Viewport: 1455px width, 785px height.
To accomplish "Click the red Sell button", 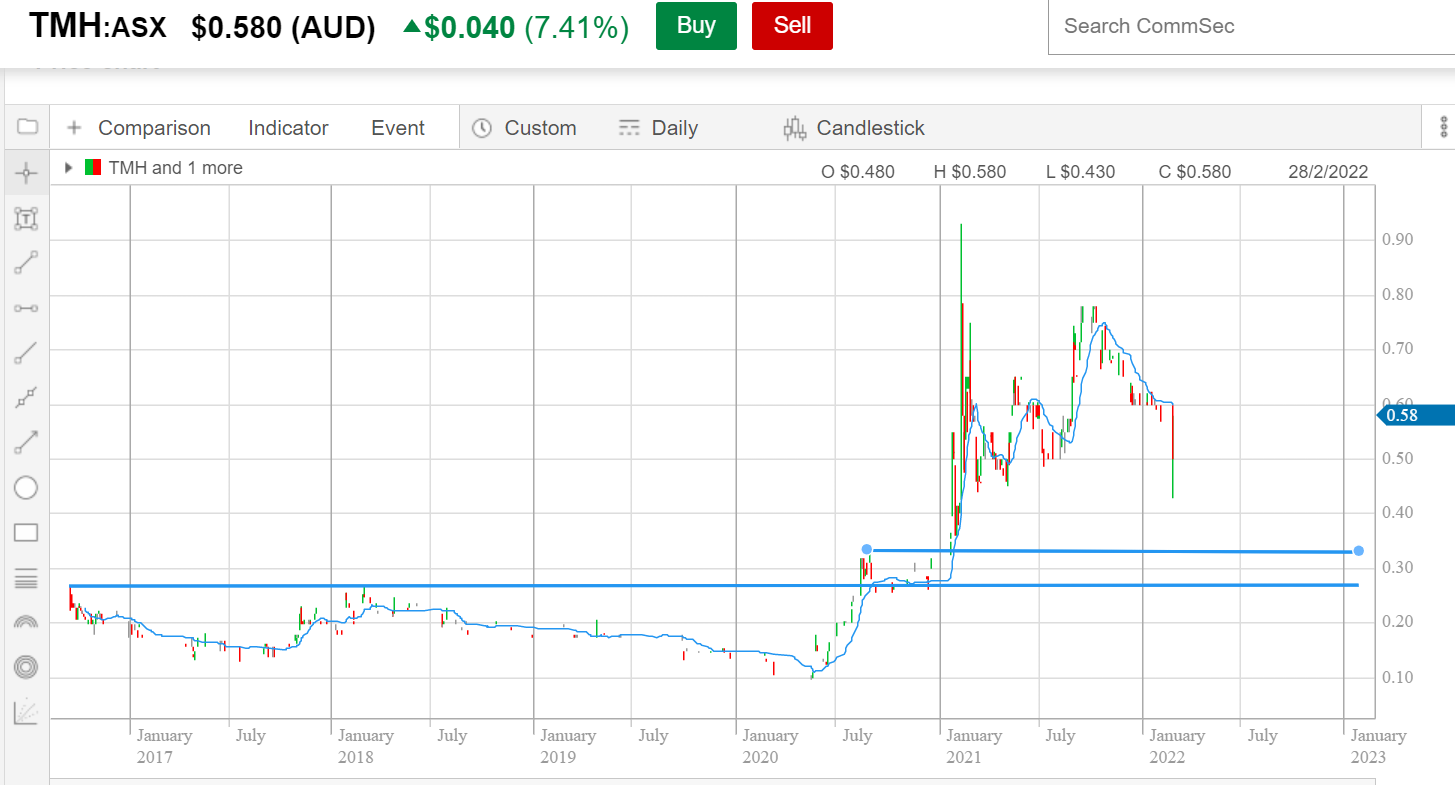I will pyautogui.click(x=792, y=26).
